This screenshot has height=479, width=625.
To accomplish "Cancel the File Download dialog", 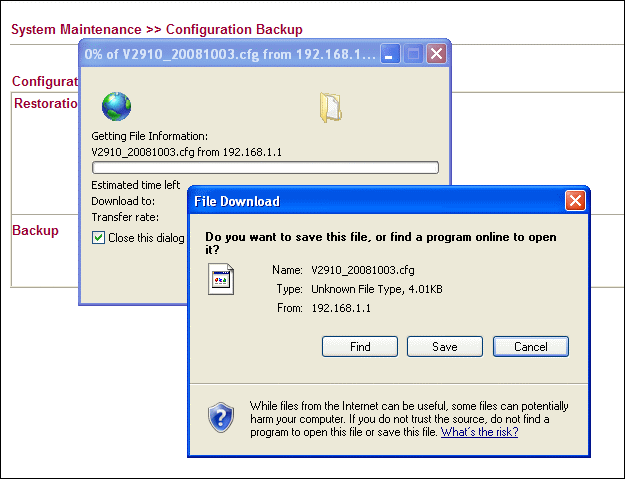I will 531,346.
